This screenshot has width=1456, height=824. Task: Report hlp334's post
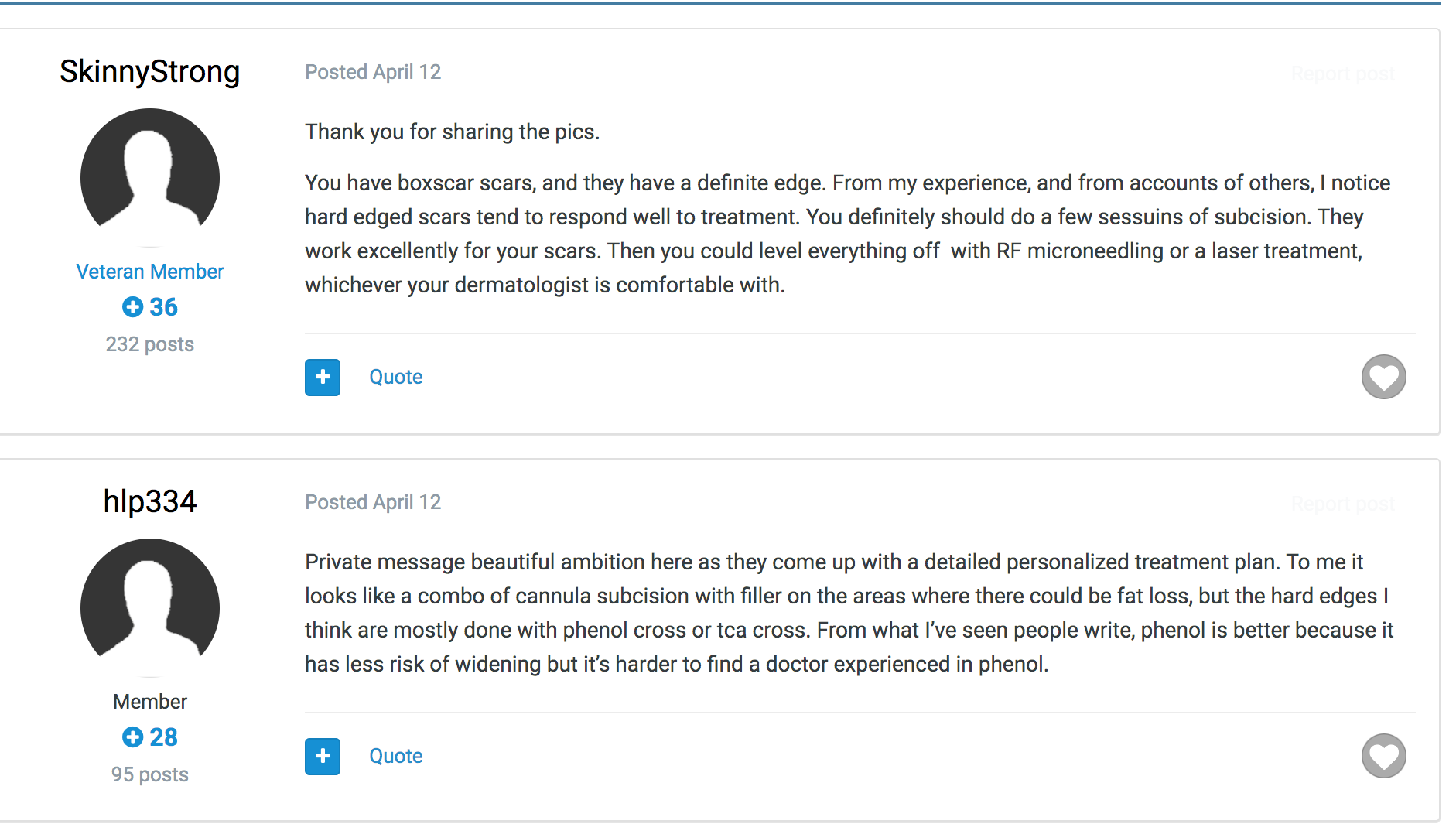coord(1343,504)
